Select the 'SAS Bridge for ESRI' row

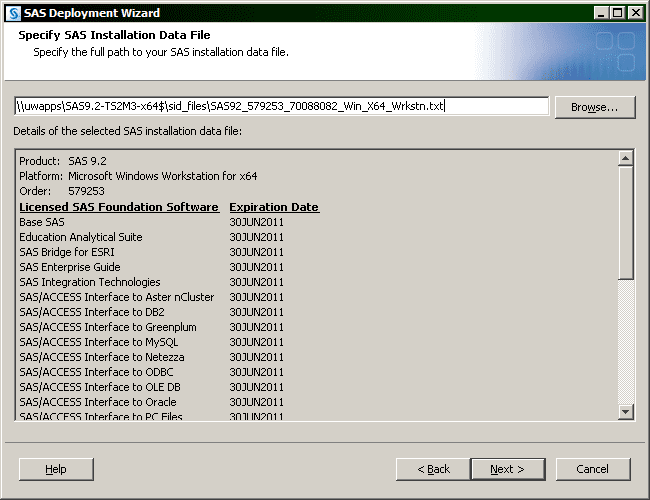(x=152, y=252)
